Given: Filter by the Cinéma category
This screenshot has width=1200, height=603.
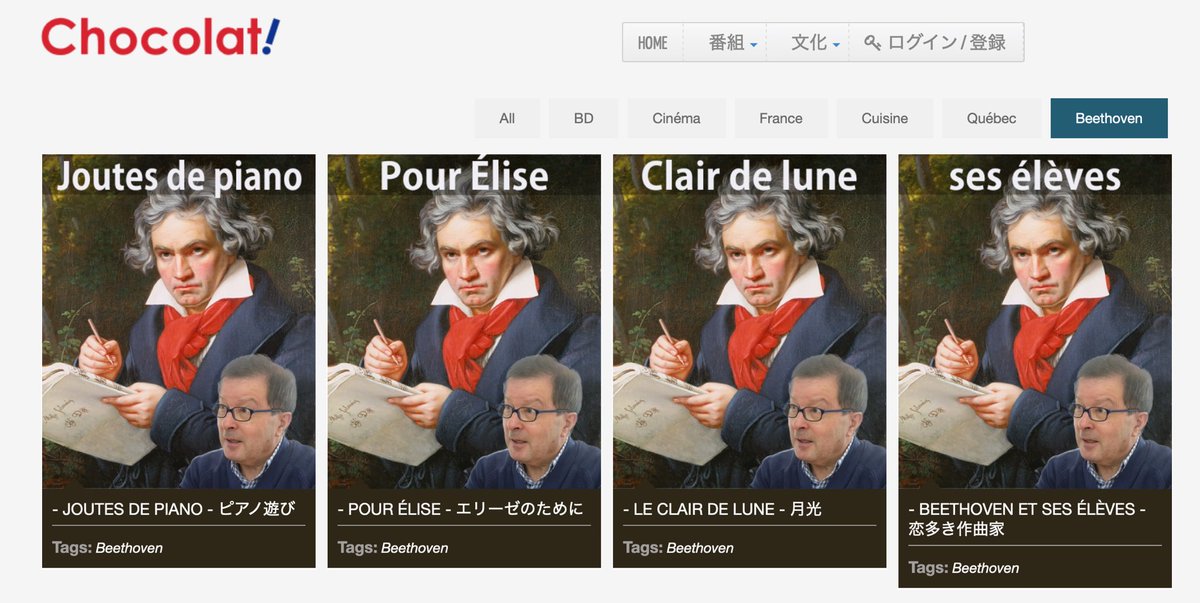Looking at the screenshot, I should pyautogui.click(x=677, y=118).
